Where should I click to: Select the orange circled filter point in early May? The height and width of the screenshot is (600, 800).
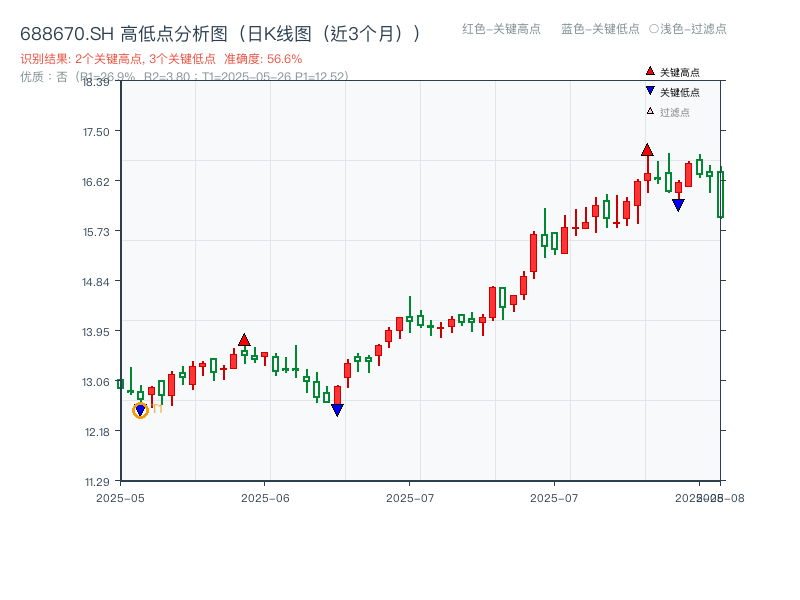pyautogui.click(x=140, y=409)
